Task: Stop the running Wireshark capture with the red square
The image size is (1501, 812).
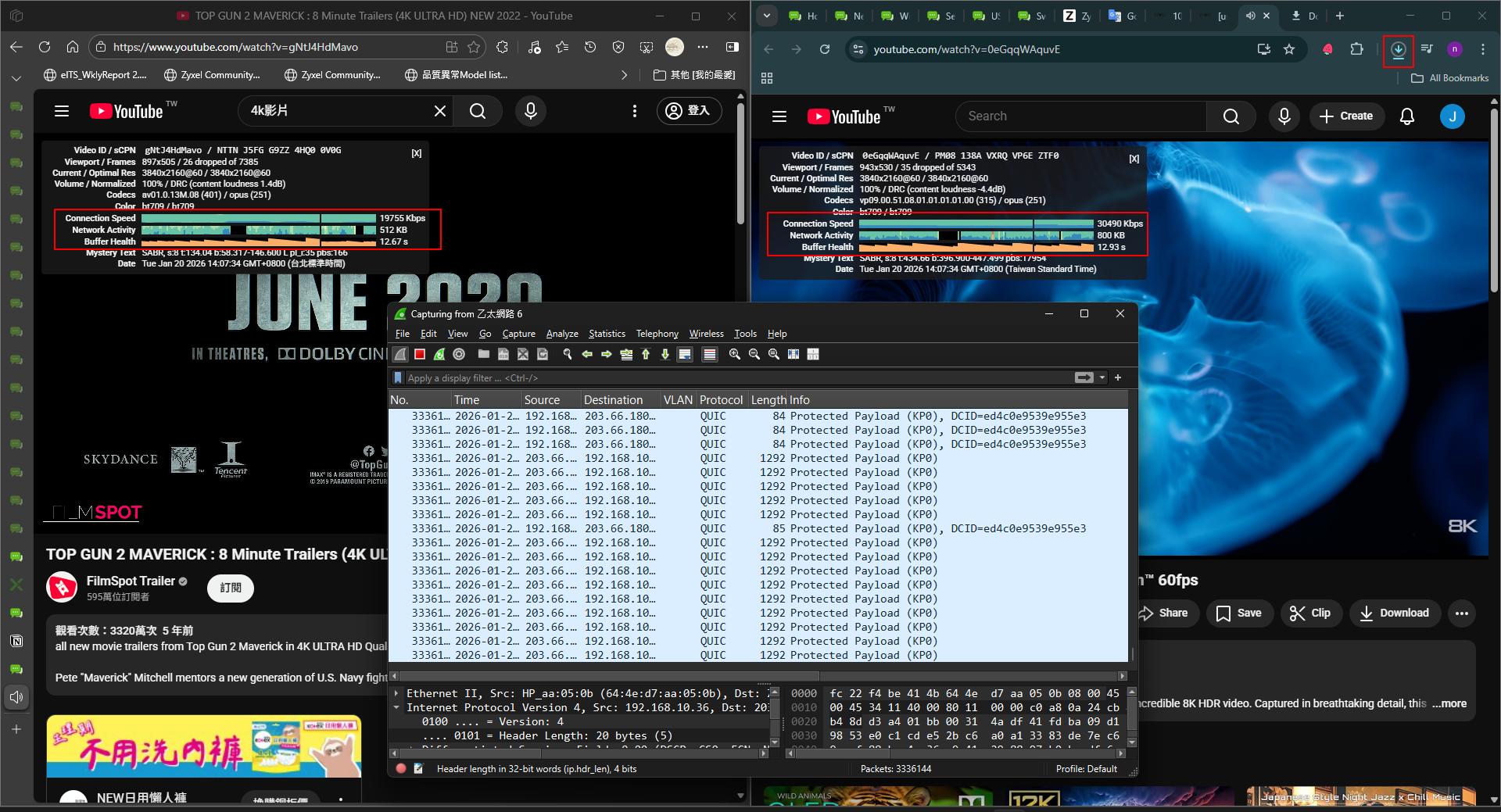Action: click(x=420, y=354)
